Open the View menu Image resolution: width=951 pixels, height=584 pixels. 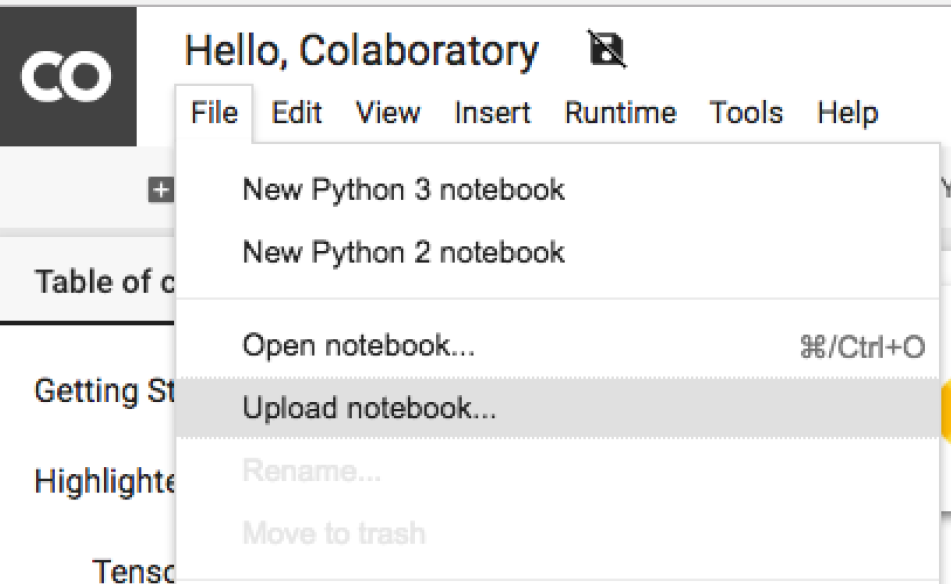point(388,113)
